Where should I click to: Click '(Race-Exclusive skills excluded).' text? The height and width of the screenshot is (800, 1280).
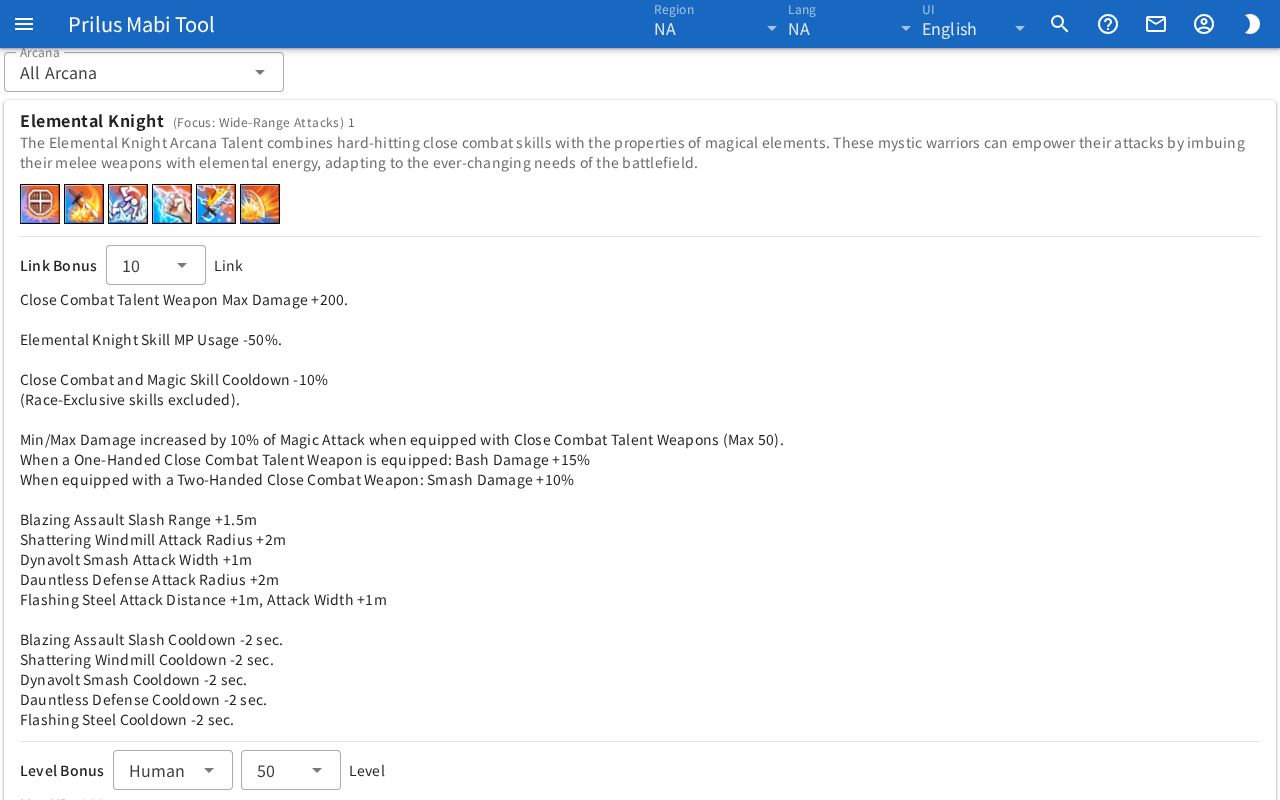(x=130, y=400)
